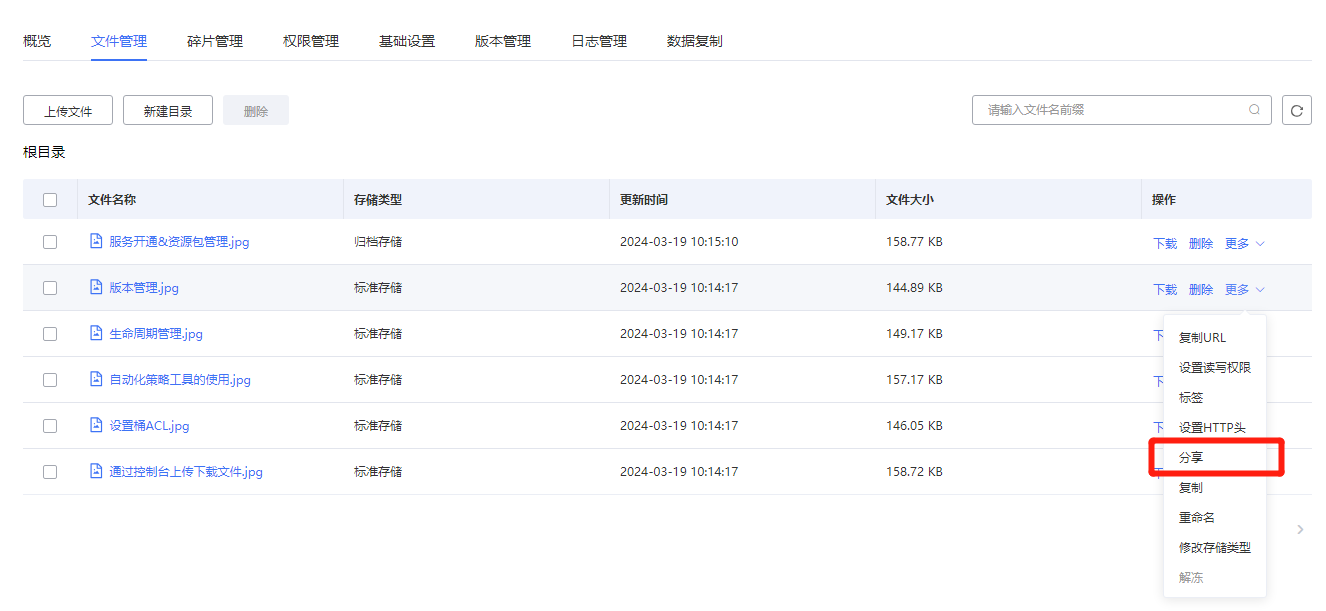The height and width of the screenshot is (611, 1326).
Task: Click the 更新时间 column header
Action: coord(644,200)
